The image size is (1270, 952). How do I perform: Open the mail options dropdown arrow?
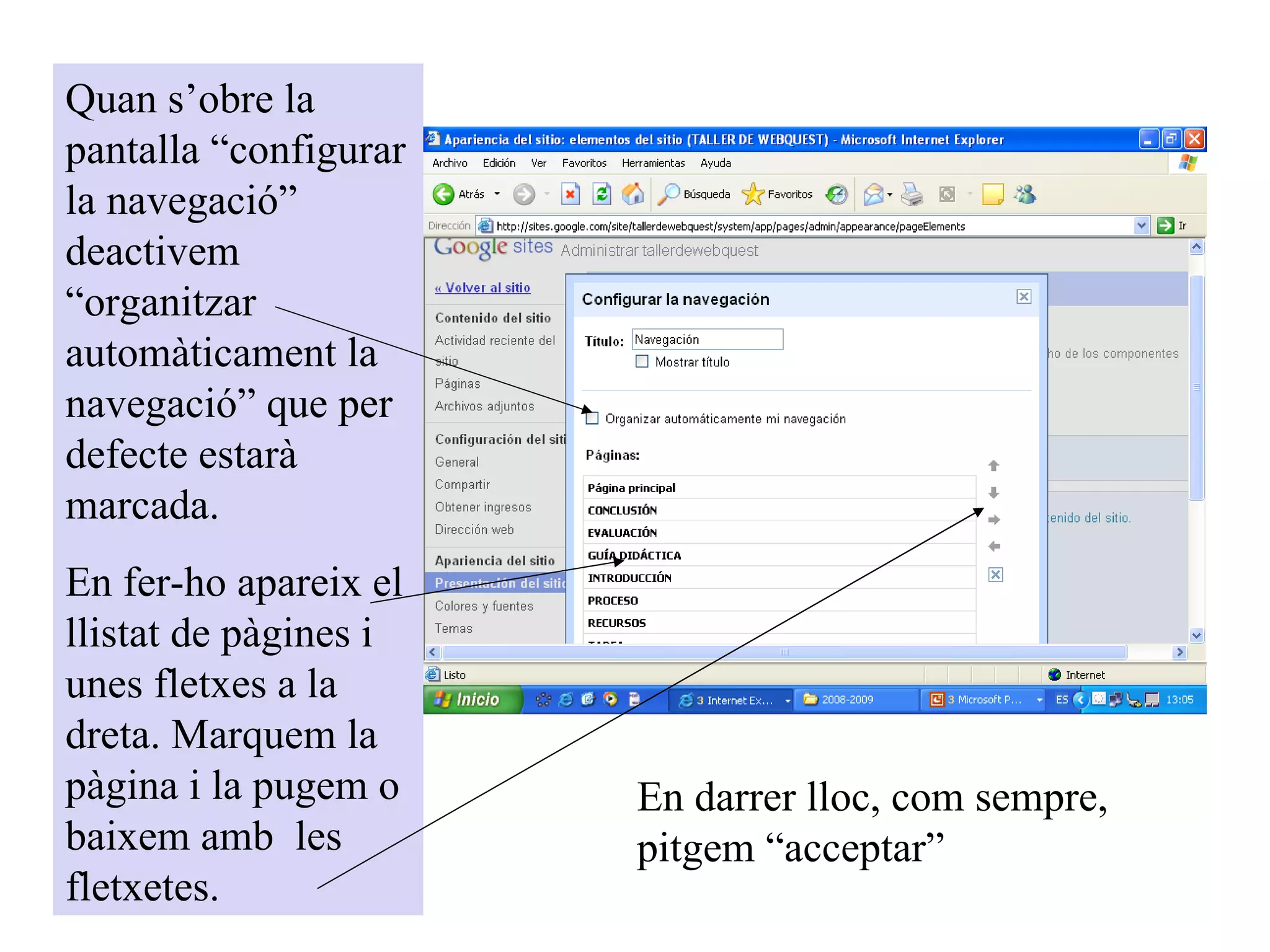(890, 195)
